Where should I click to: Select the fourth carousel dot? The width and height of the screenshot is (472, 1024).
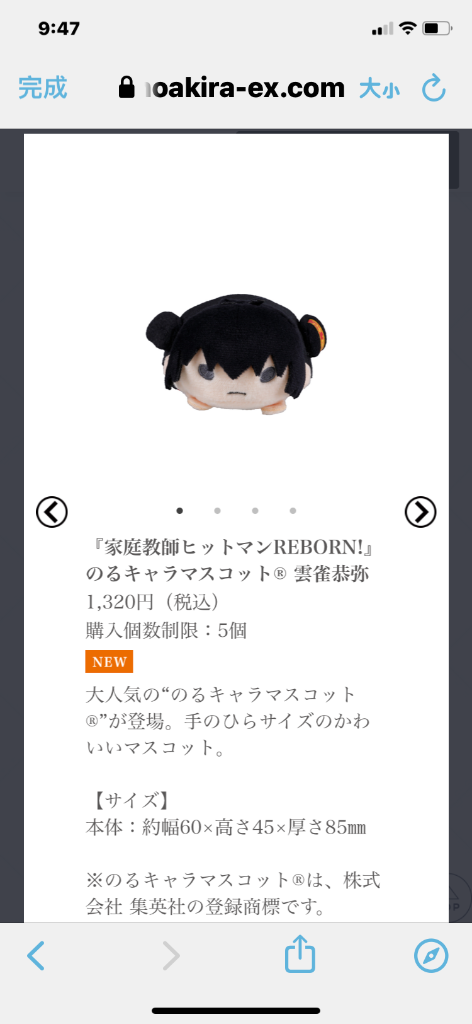(293, 511)
